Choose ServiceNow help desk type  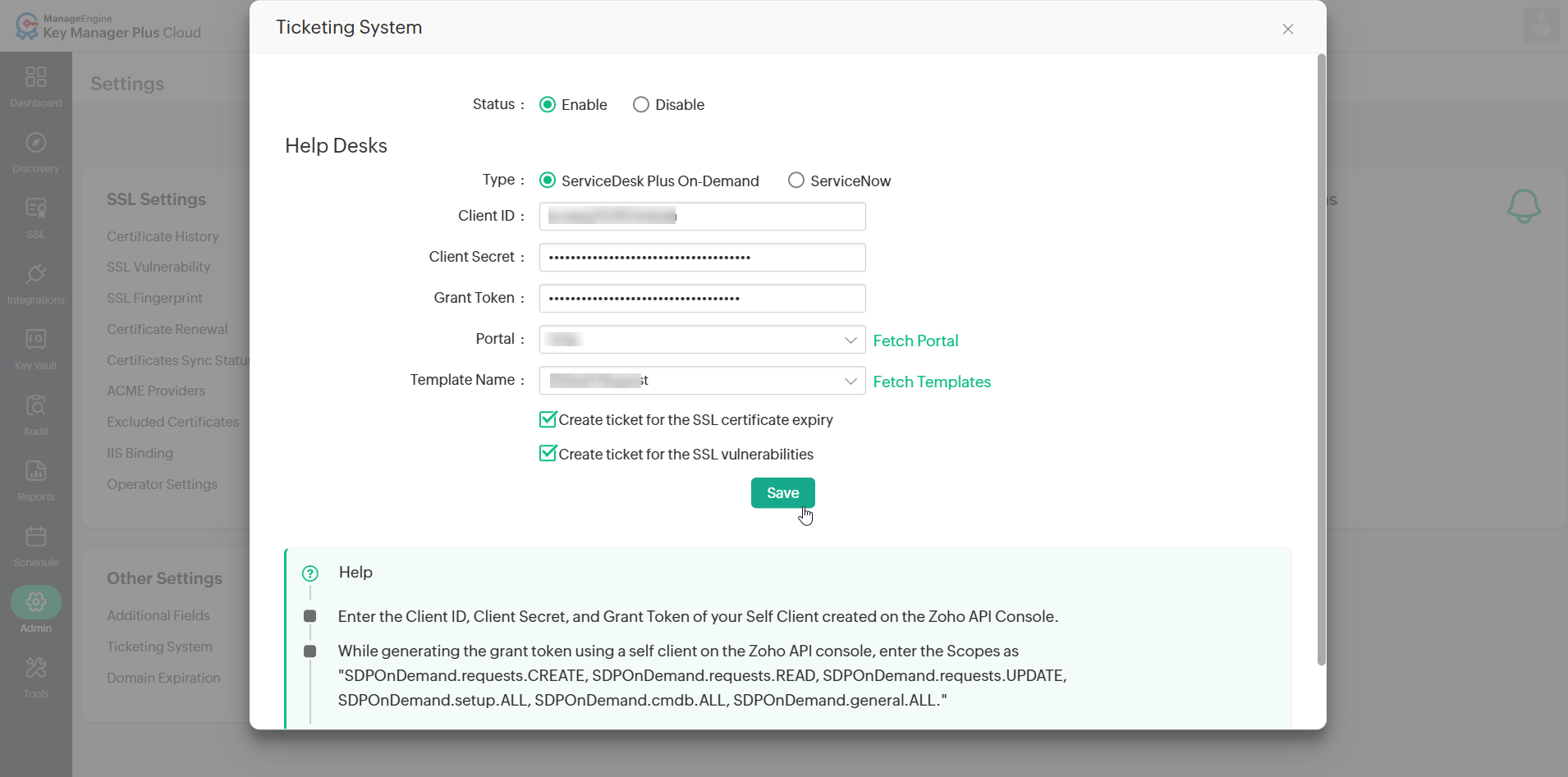click(x=796, y=180)
